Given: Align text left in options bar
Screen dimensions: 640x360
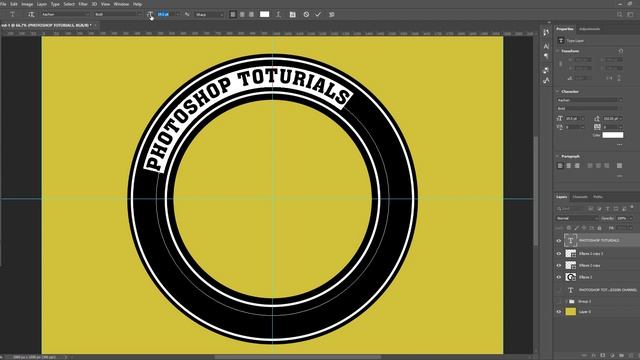Looking at the screenshot, I should pyautogui.click(x=233, y=14).
